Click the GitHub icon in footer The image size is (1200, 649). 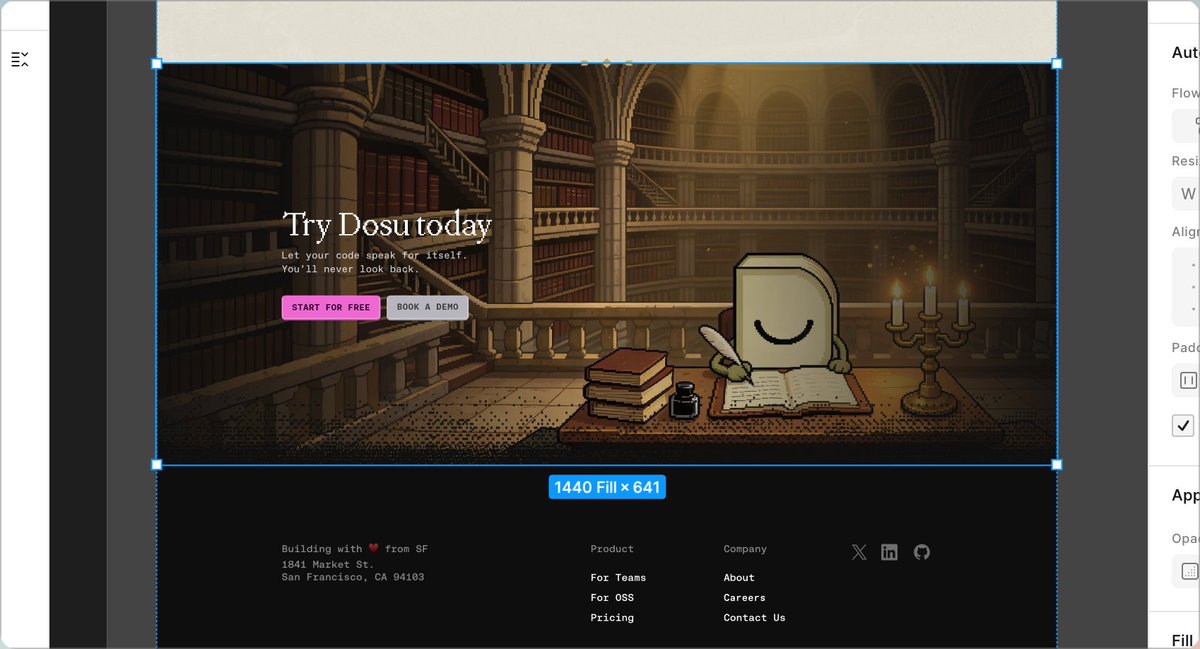922,552
